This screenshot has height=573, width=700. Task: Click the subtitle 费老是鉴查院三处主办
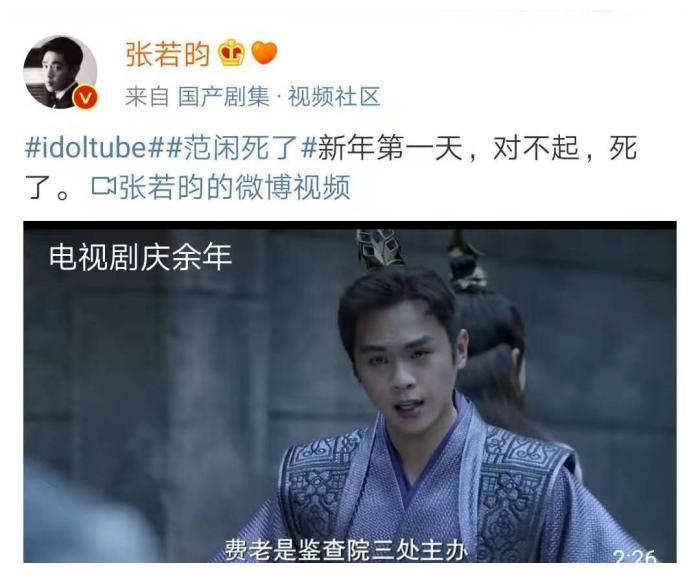pos(345,549)
